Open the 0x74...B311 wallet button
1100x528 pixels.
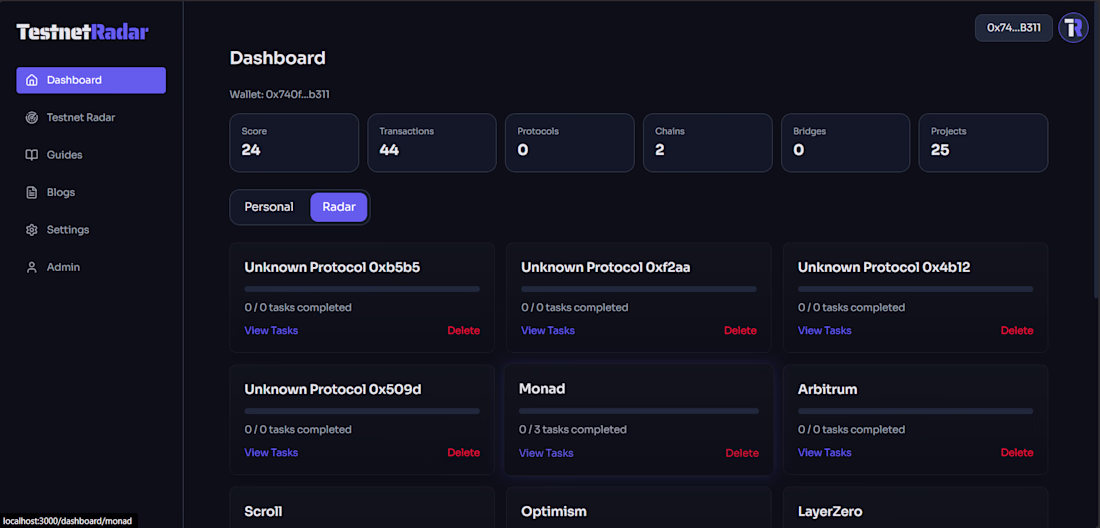(1014, 28)
